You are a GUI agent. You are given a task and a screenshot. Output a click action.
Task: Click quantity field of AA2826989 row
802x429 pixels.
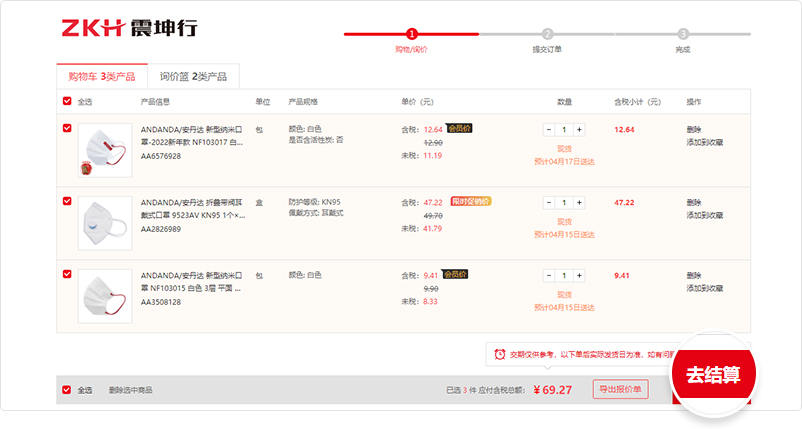click(564, 203)
